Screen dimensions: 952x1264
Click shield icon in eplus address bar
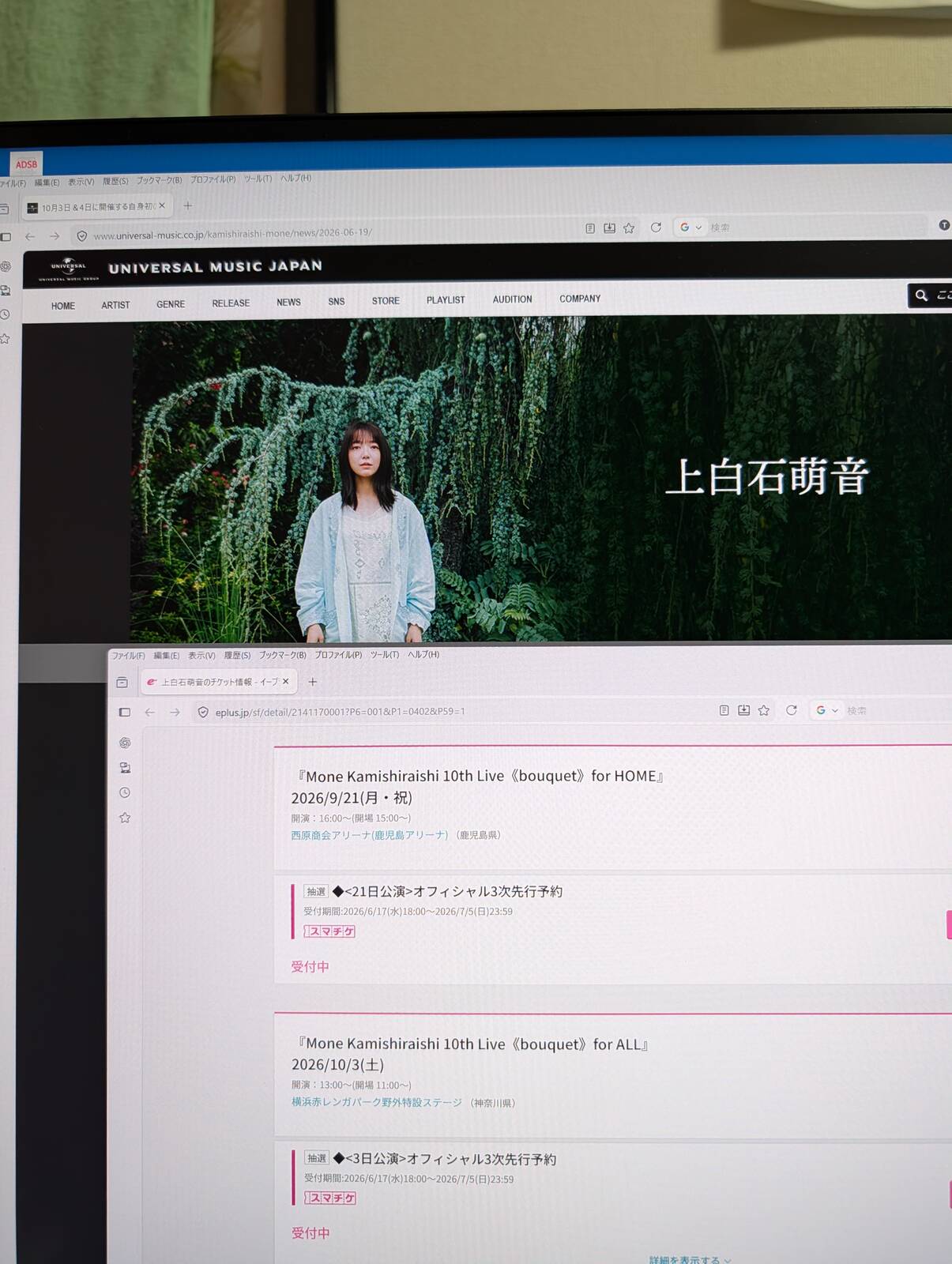point(203,712)
